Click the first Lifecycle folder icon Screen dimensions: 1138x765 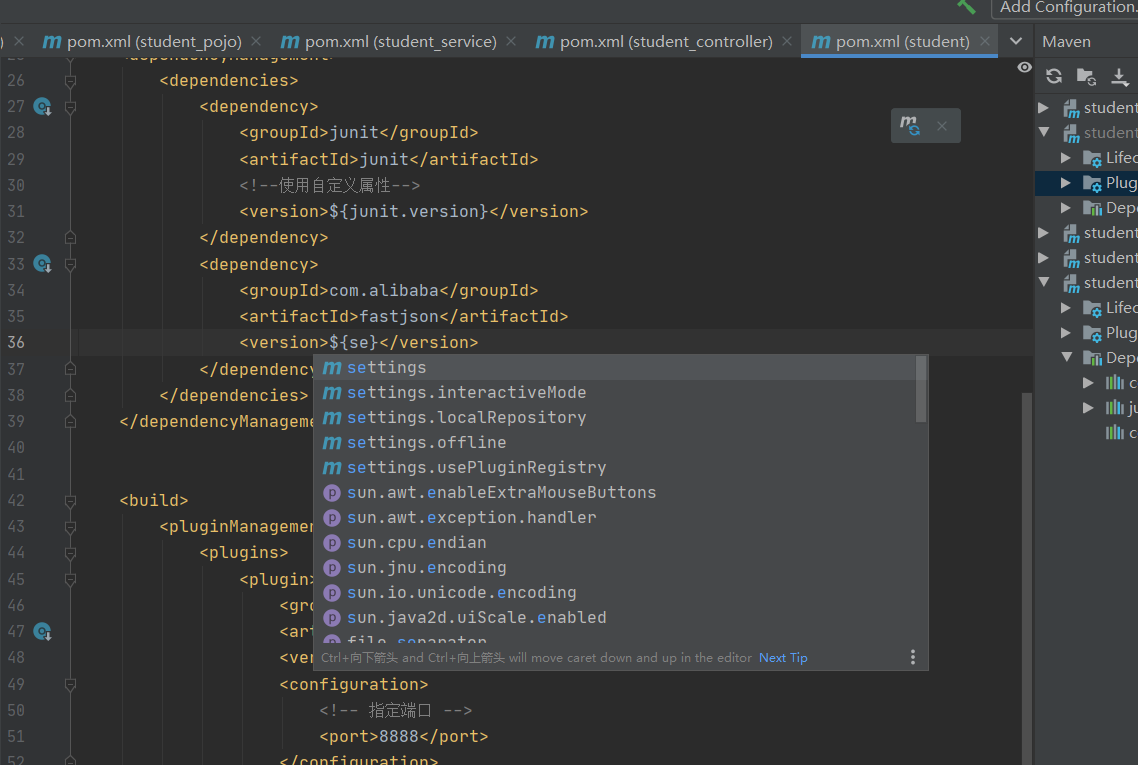[1092, 158]
